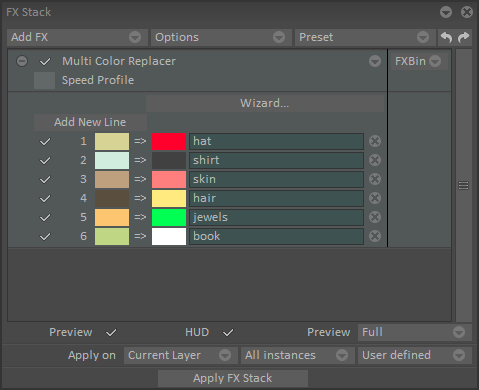Click the panel grip handle on the right
This screenshot has height=390, width=479.
(x=463, y=185)
